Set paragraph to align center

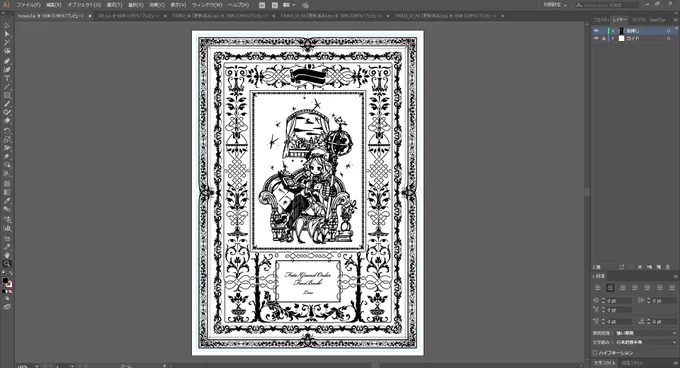[610, 288]
